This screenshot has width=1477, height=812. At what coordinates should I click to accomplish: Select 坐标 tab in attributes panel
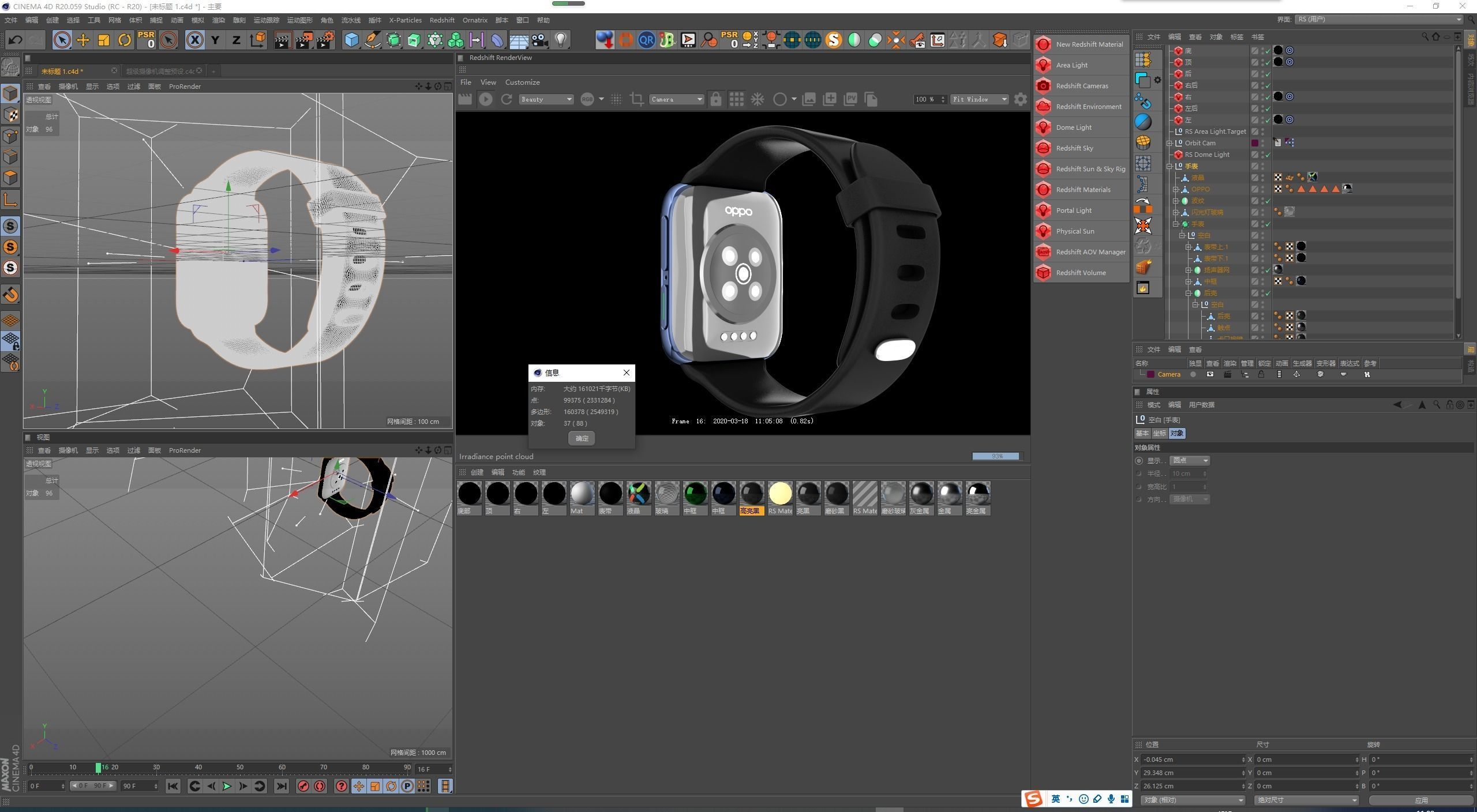pos(1159,433)
